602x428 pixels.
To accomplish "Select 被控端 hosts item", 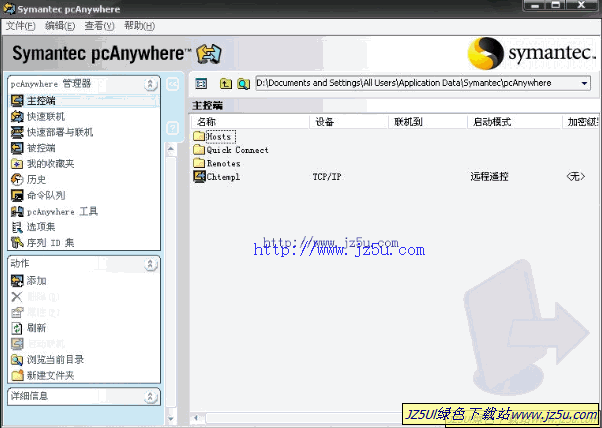I will 34,148.
